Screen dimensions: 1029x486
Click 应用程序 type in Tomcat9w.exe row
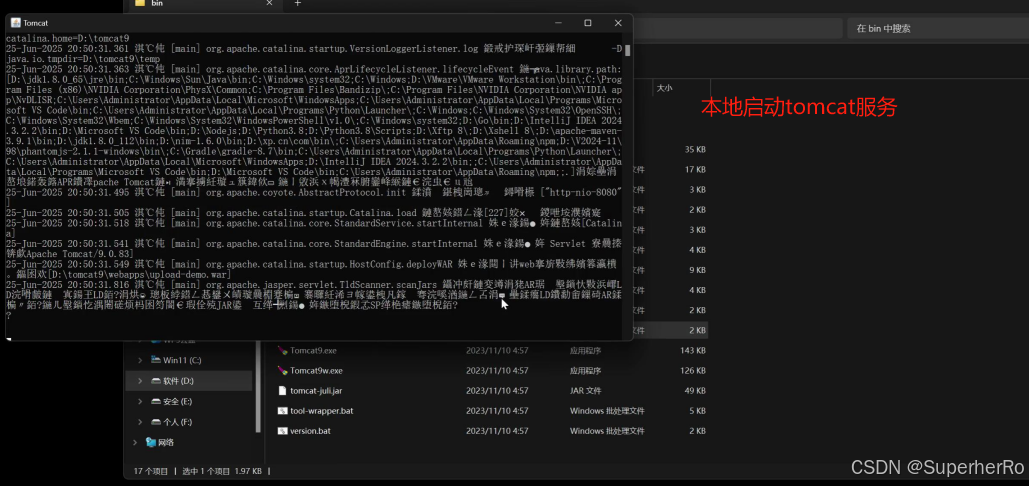tap(584, 371)
